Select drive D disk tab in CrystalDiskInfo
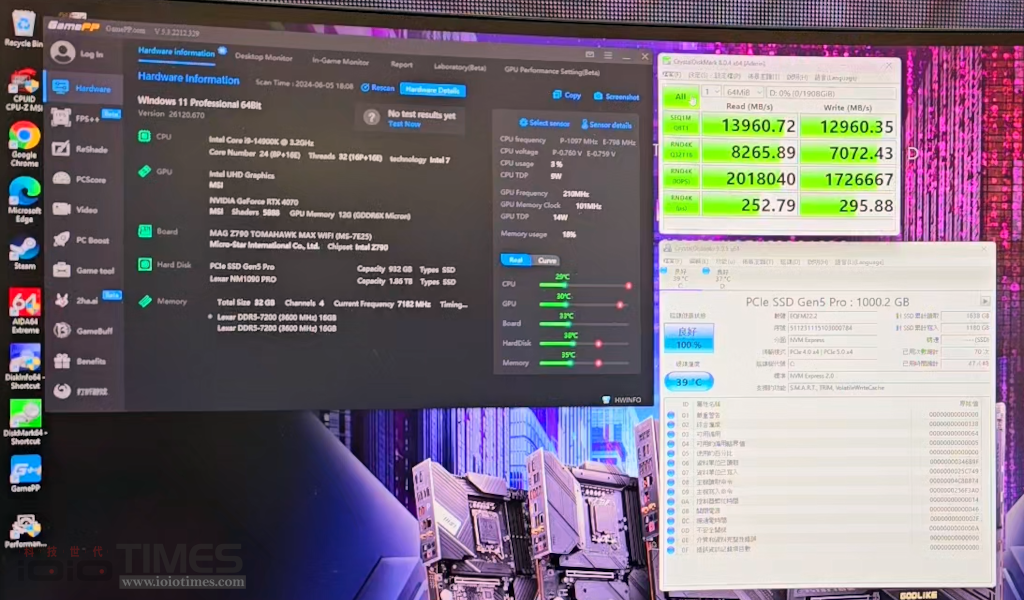The image size is (1024, 600). tap(721, 274)
